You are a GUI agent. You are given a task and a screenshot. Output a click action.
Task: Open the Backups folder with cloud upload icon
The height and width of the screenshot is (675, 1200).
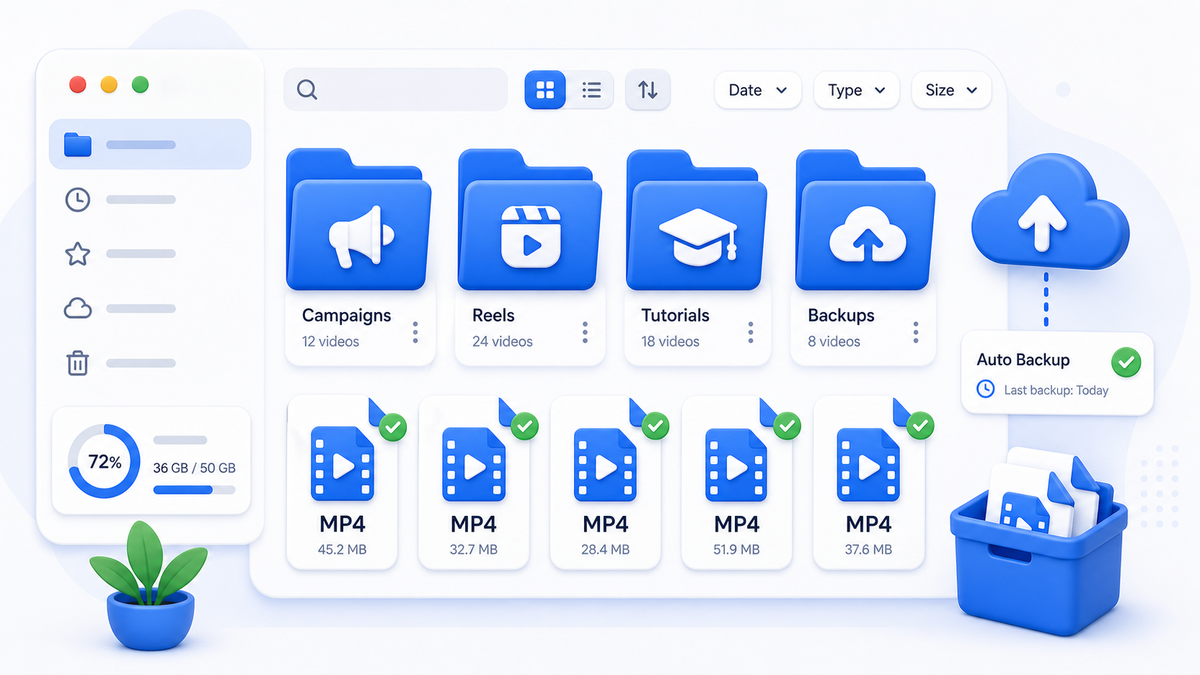(x=866, y=221)
